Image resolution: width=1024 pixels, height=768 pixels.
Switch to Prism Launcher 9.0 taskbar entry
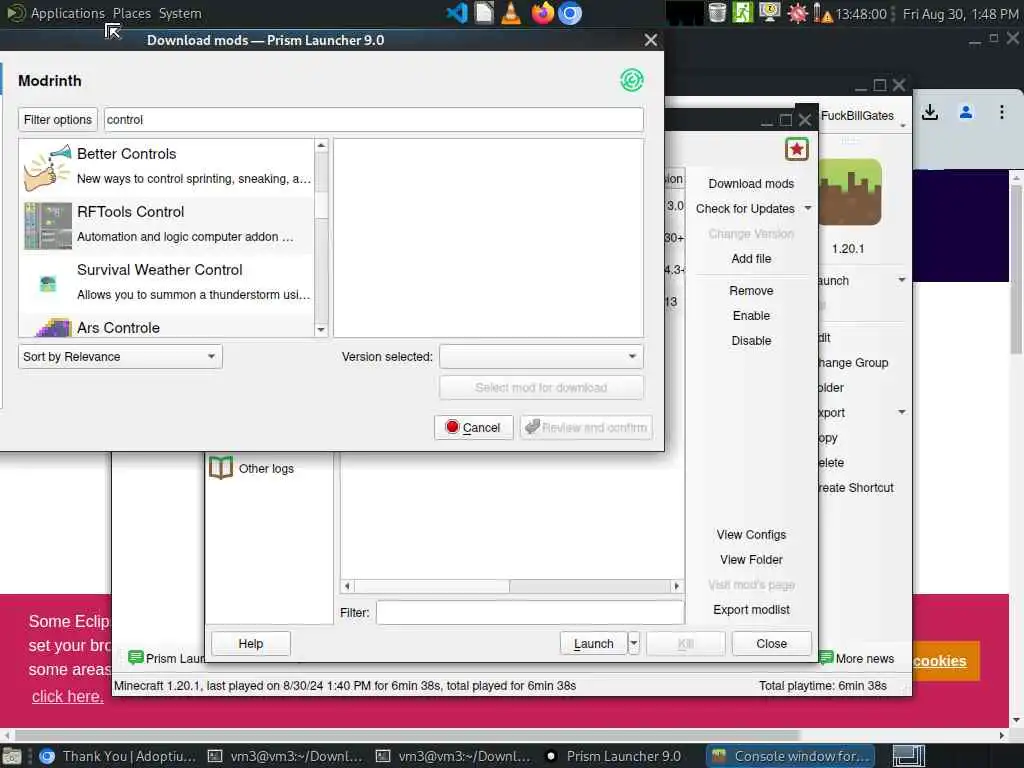pyautogui.click(x=613, y=756)
